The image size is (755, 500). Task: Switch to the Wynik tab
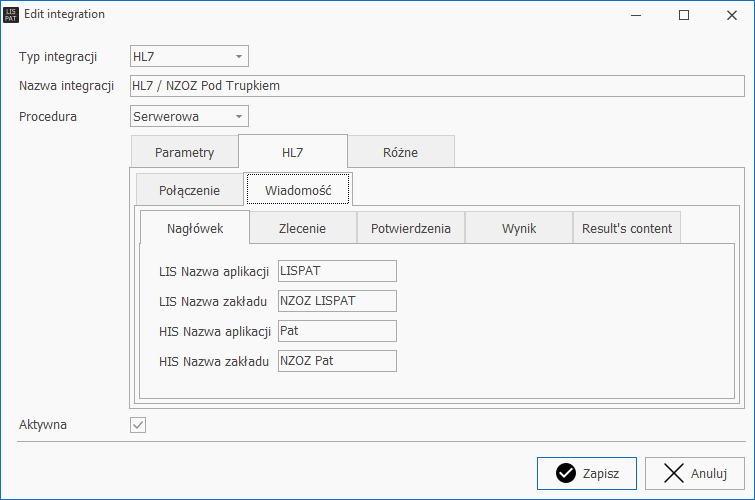[x=518, y=228]
